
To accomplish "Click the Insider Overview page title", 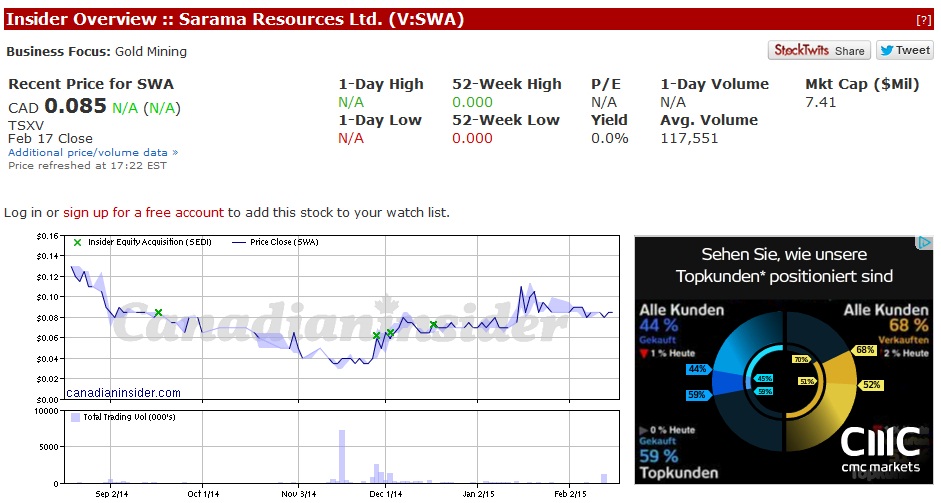I will click(x=235, y=20).
